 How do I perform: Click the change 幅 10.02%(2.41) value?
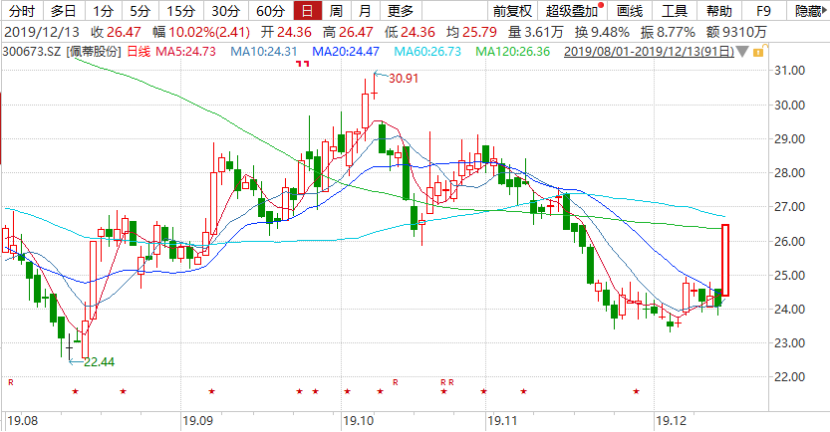click(x=202, y=32)
